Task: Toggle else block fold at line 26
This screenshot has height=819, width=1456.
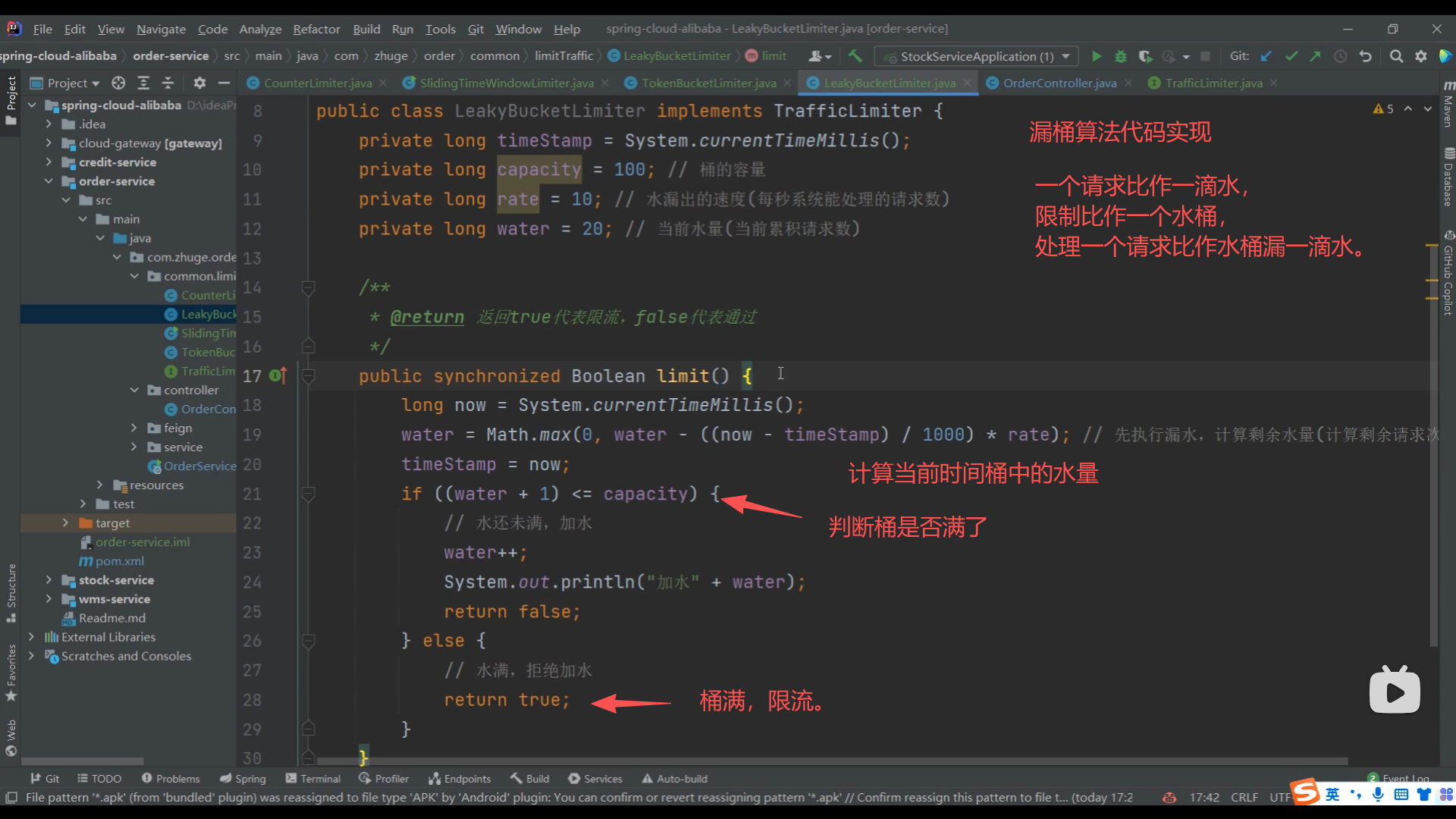Action: pyautogui.click(x=309, y=641)
